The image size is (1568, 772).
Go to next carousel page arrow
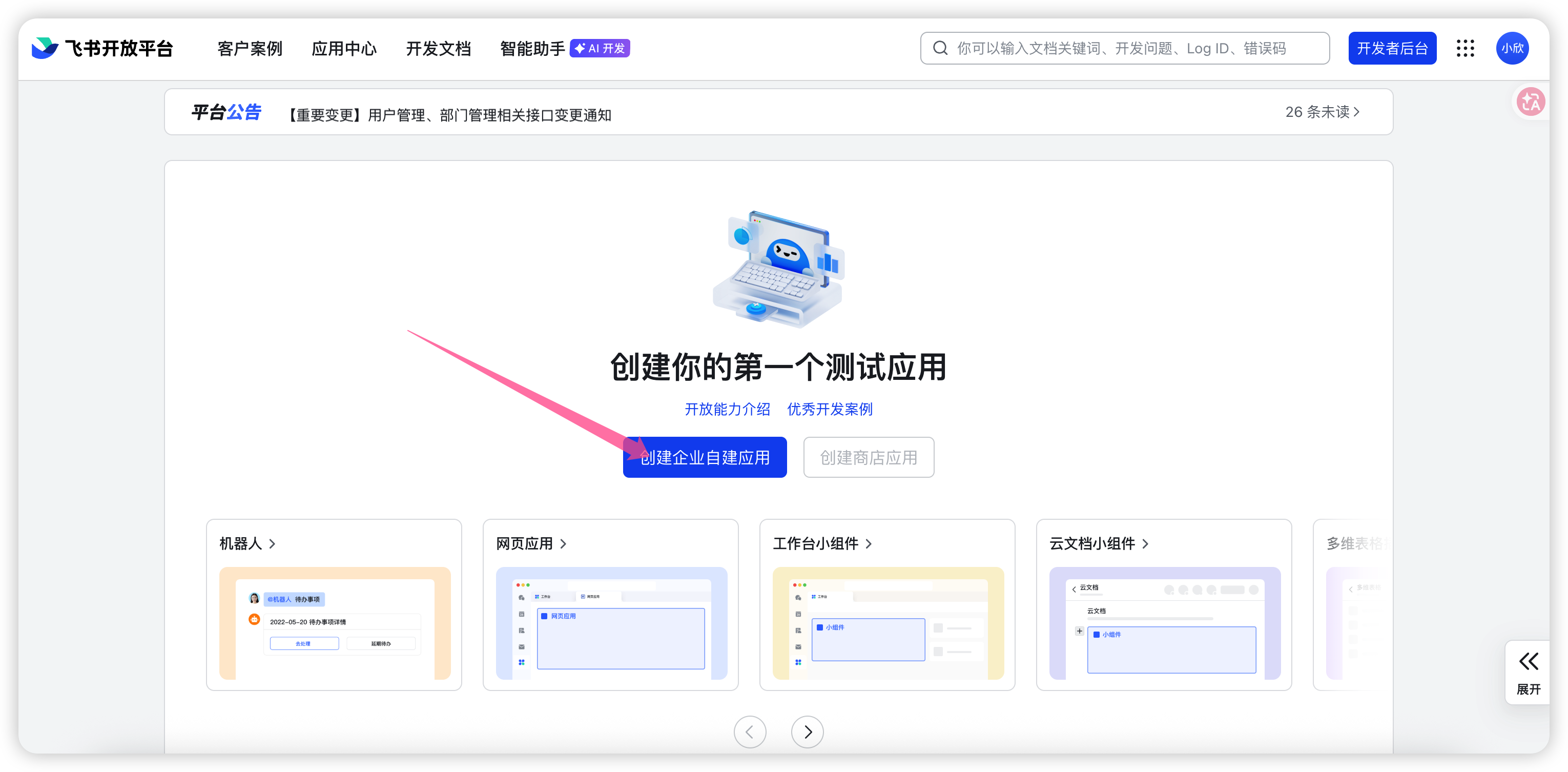coord(807,731)
